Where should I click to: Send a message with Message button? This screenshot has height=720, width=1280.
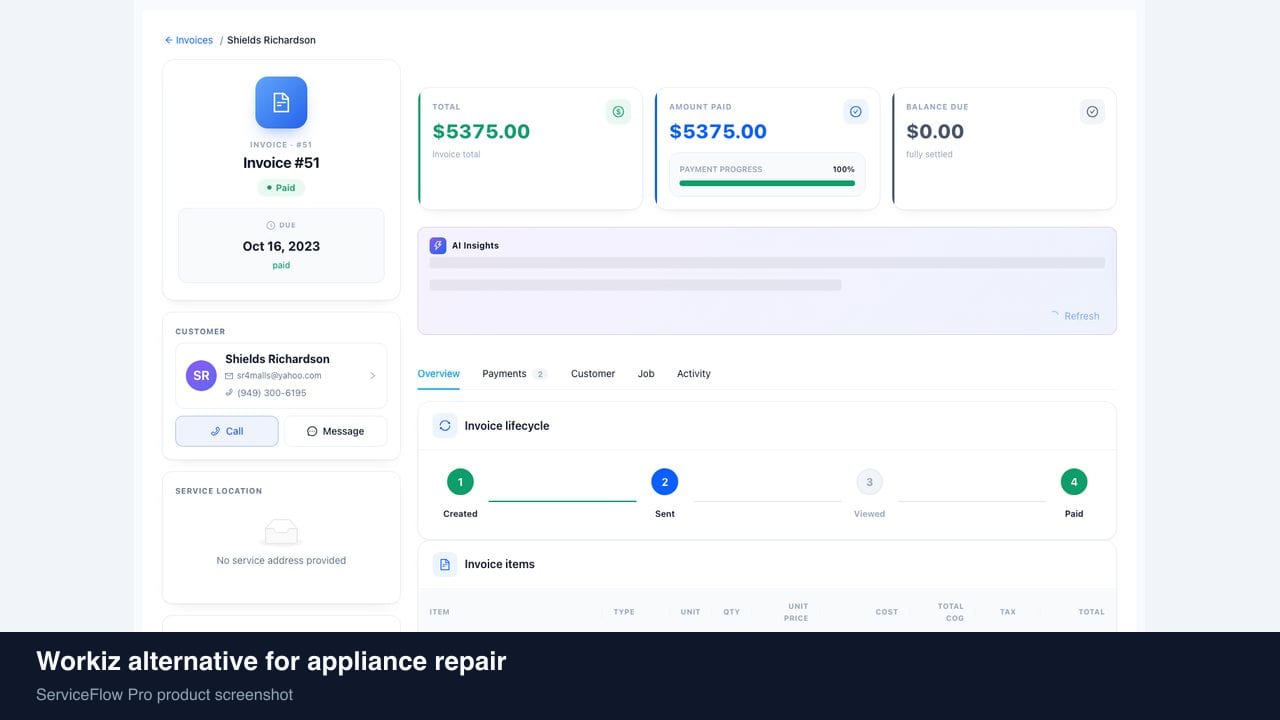tap(335, 431)
